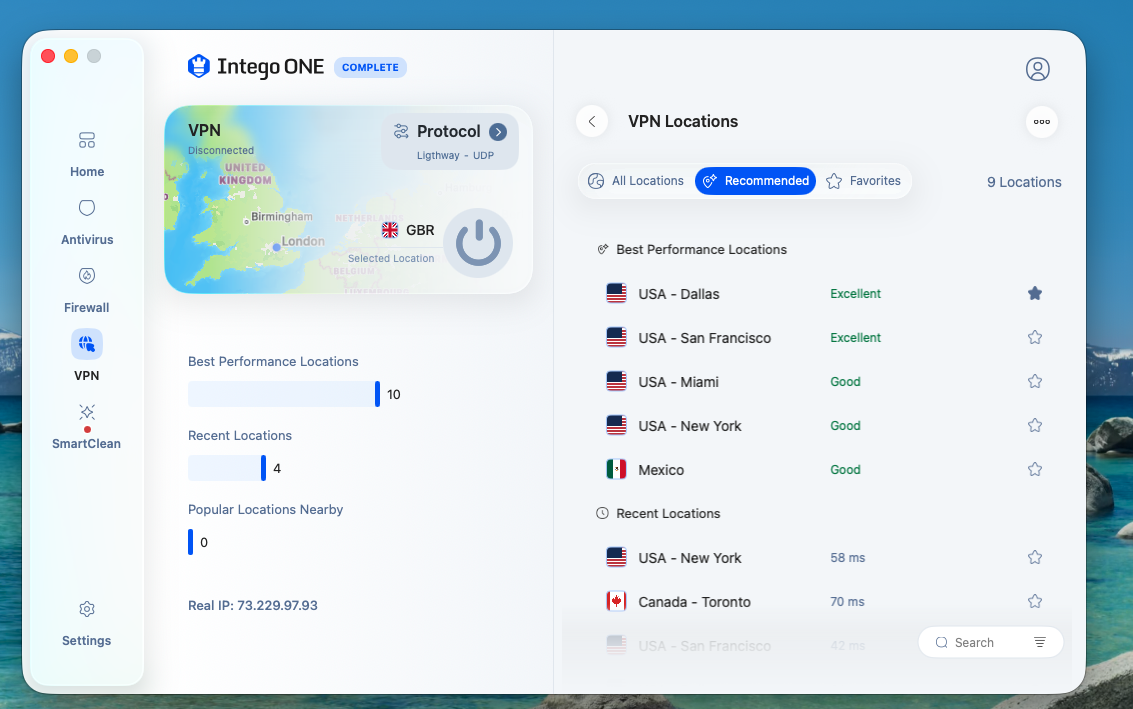Click the Intego ONE logo

pyautogui.click(x=256, y=66)
